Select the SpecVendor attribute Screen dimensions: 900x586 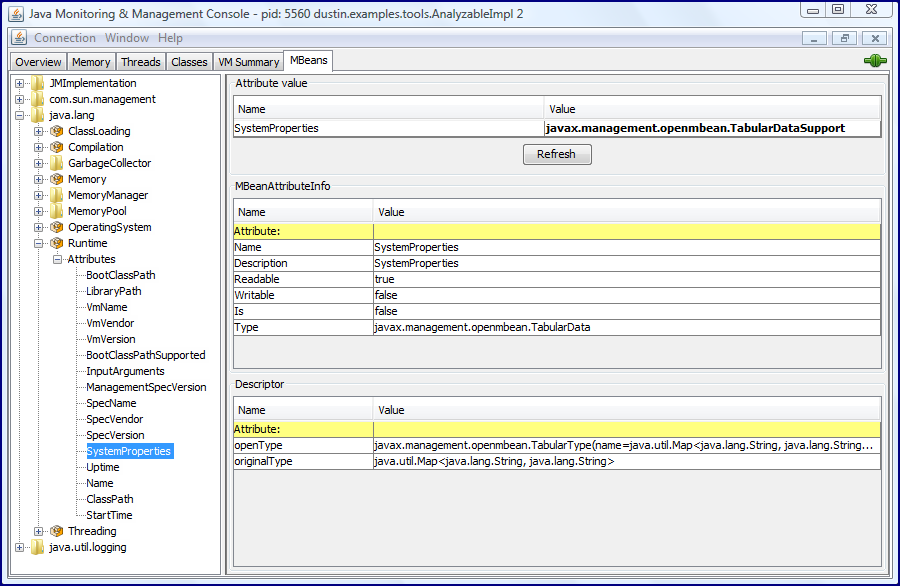[x=115, y=420]
